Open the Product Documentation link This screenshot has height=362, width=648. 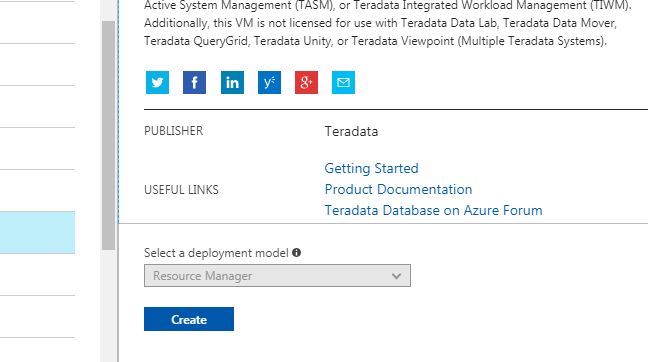click(x=398, y=189)
